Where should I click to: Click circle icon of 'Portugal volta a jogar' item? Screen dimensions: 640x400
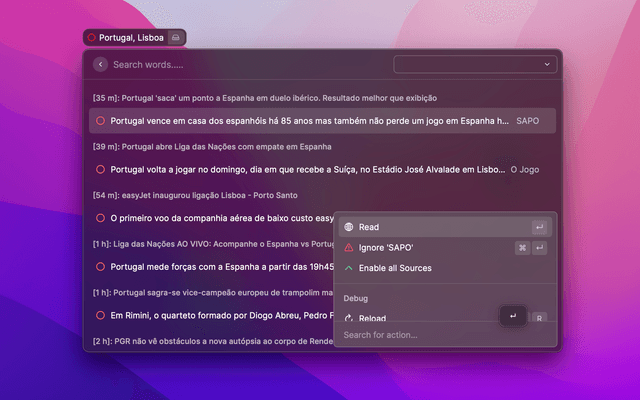[x=100, y=169]
